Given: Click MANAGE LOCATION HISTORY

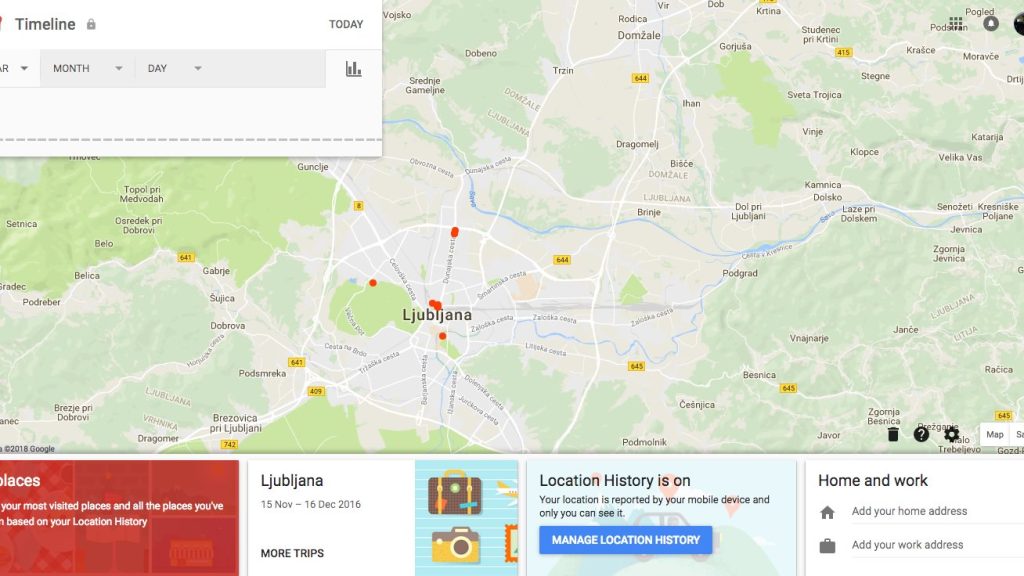Looking at the screenshot, I should 625,540.
